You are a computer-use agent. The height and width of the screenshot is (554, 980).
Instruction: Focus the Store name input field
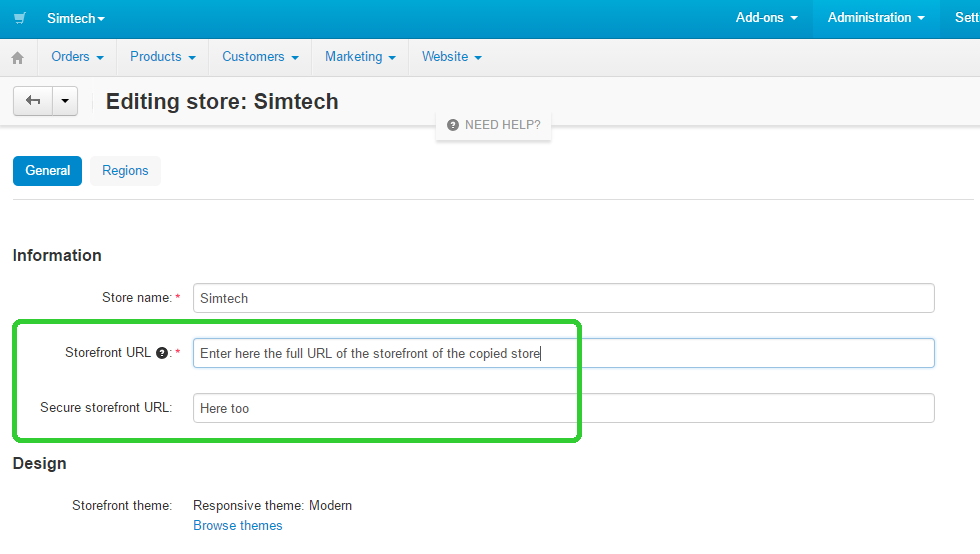tap(564, 298)
